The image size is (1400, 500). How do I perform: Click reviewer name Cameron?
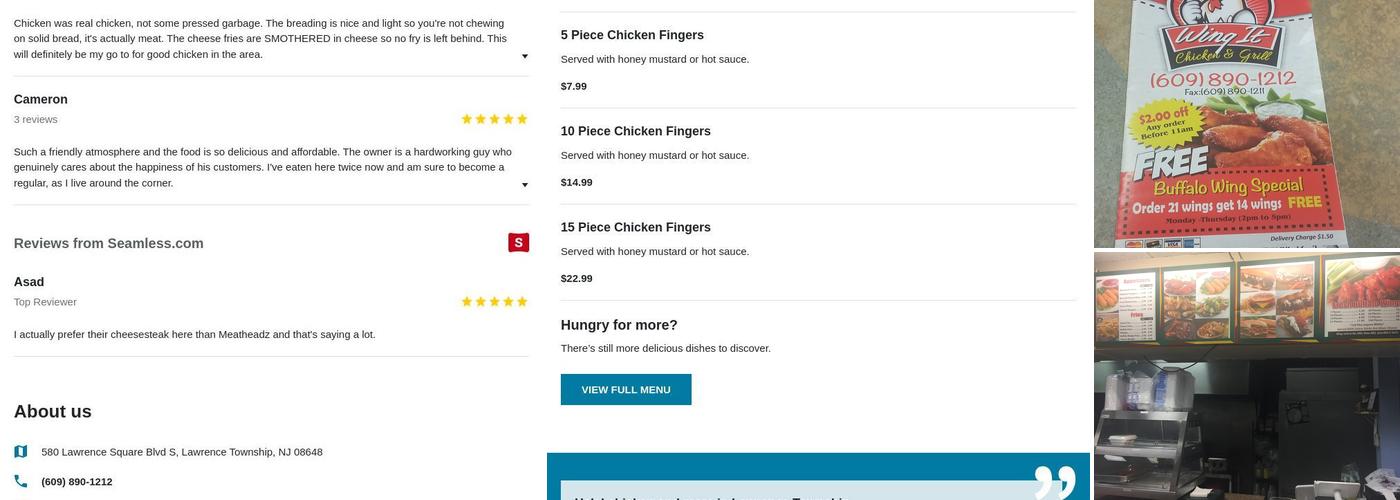(41, 99)
